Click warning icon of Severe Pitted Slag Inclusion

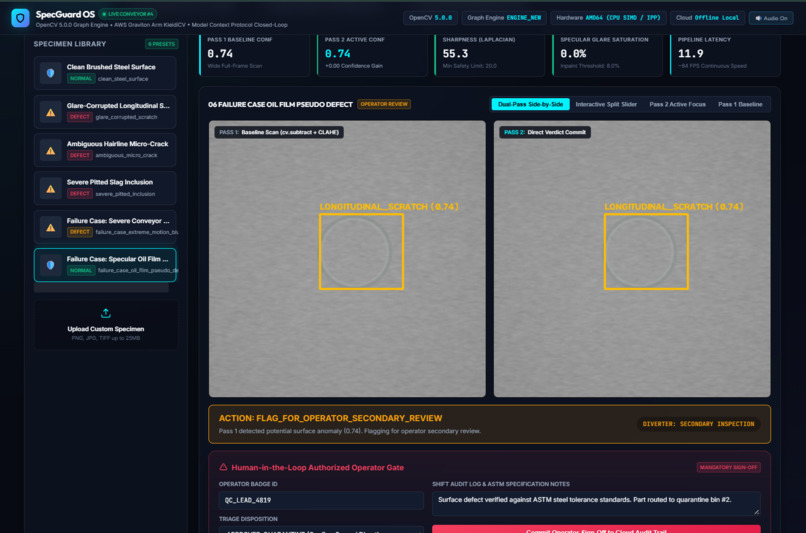click(50, 189)
